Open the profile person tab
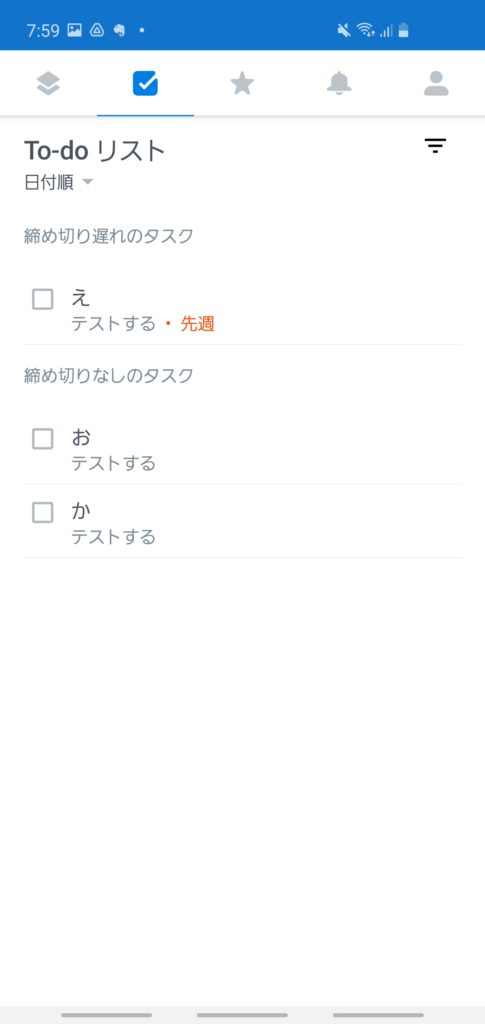The image size is (485, 1024). click(x=436, y=84)
